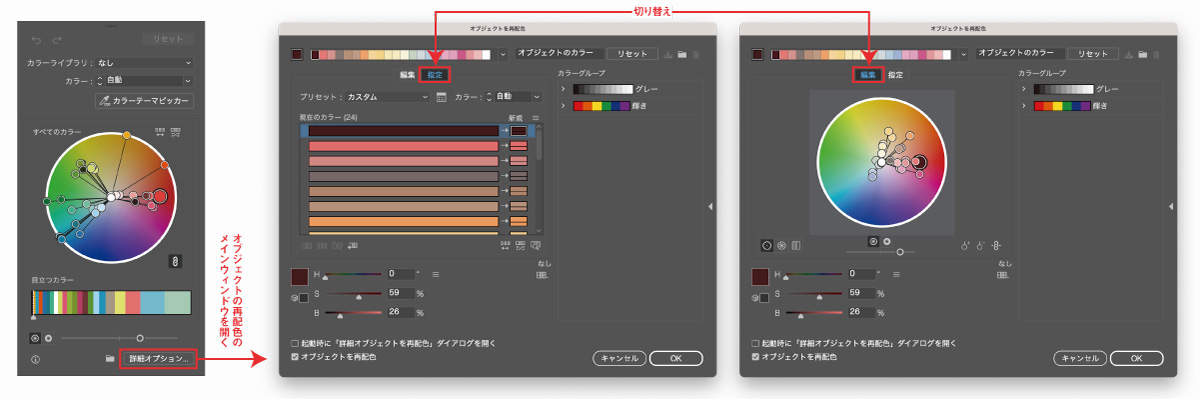Click the color reduction options icon beside プリセット
This screenshot has height=399, width=1200.
point(441,97)
